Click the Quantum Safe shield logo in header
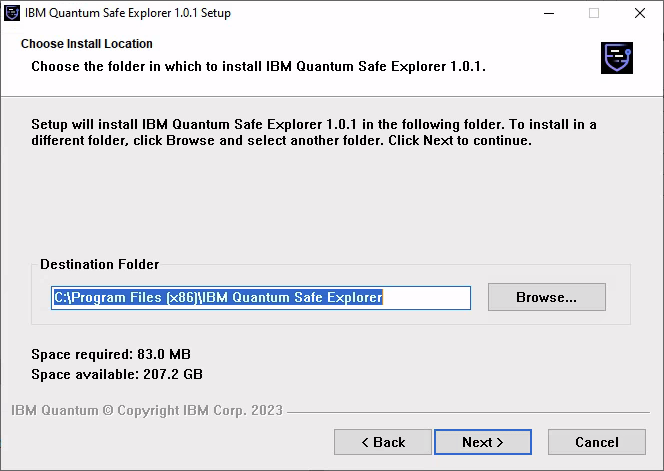 pos(616,57)
